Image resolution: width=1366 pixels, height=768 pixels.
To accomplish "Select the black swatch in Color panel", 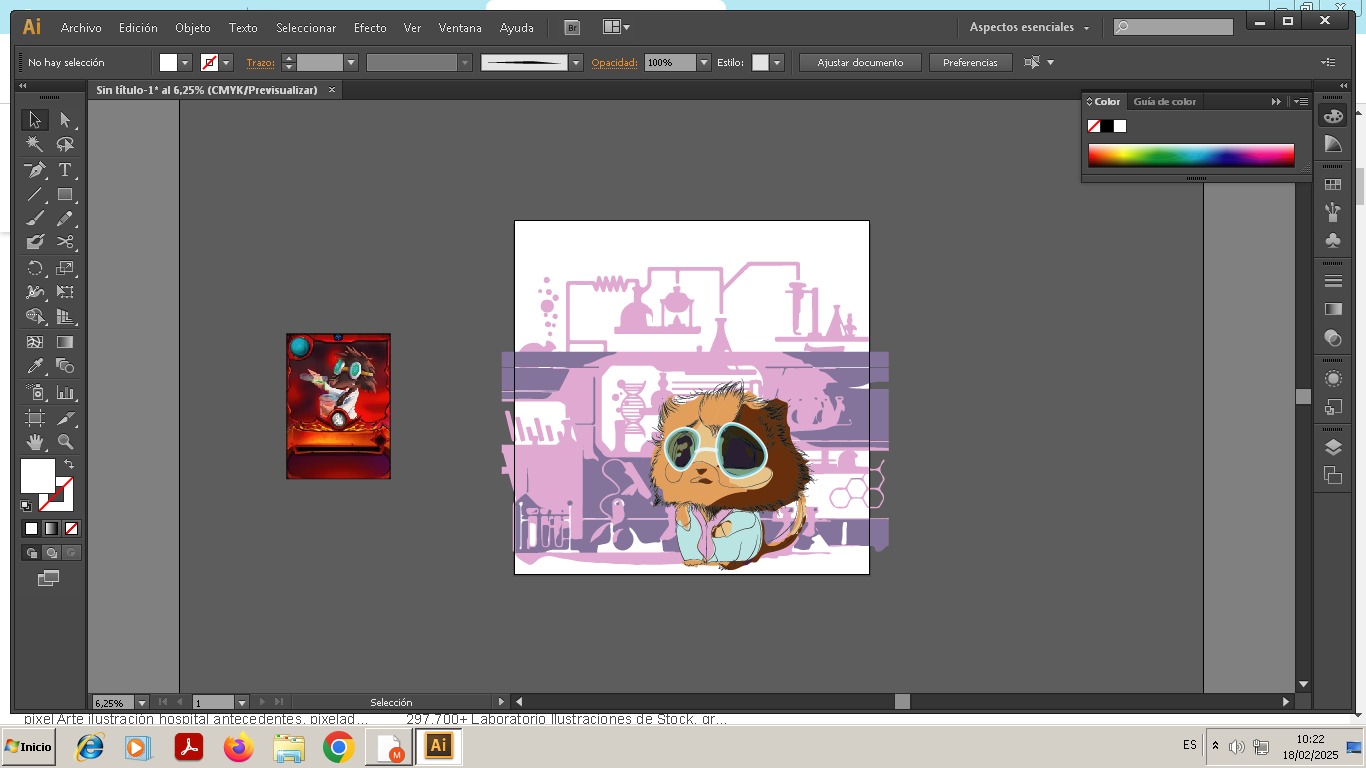I will pos(1107,126).
